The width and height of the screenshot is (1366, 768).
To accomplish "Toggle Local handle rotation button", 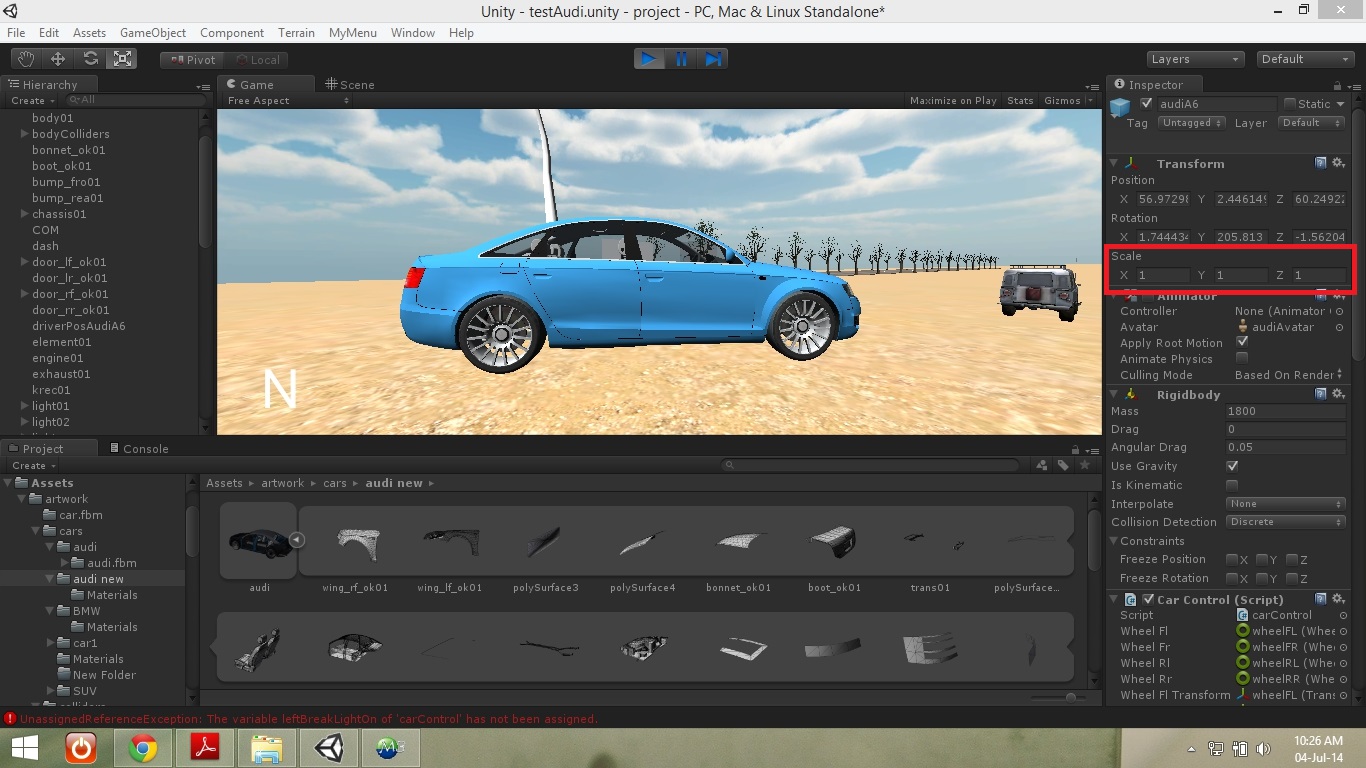I will pyautogui.click(x=257, y=60).
